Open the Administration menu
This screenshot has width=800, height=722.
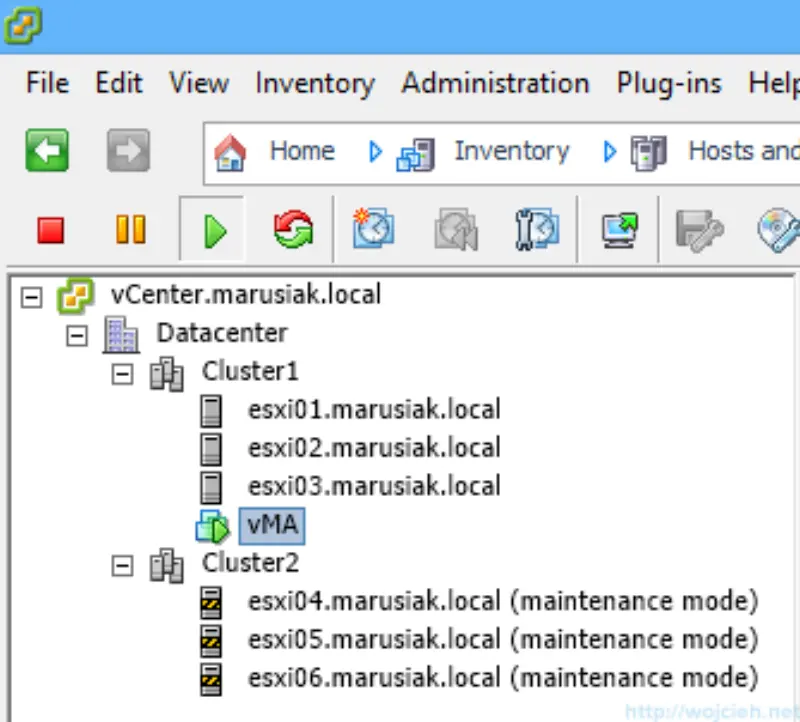(x=494, y=84)
